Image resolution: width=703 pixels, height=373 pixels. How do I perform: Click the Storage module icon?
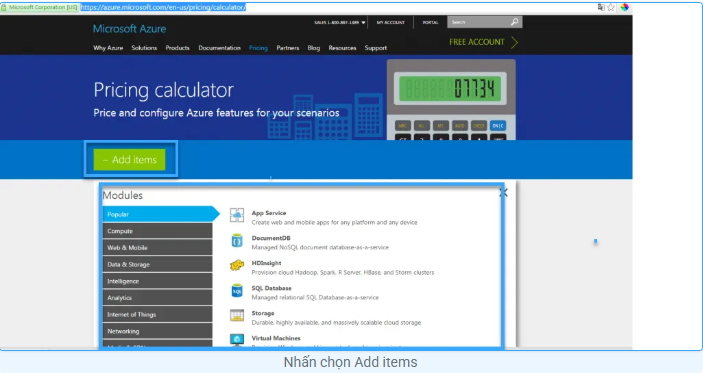click(237, 316)
